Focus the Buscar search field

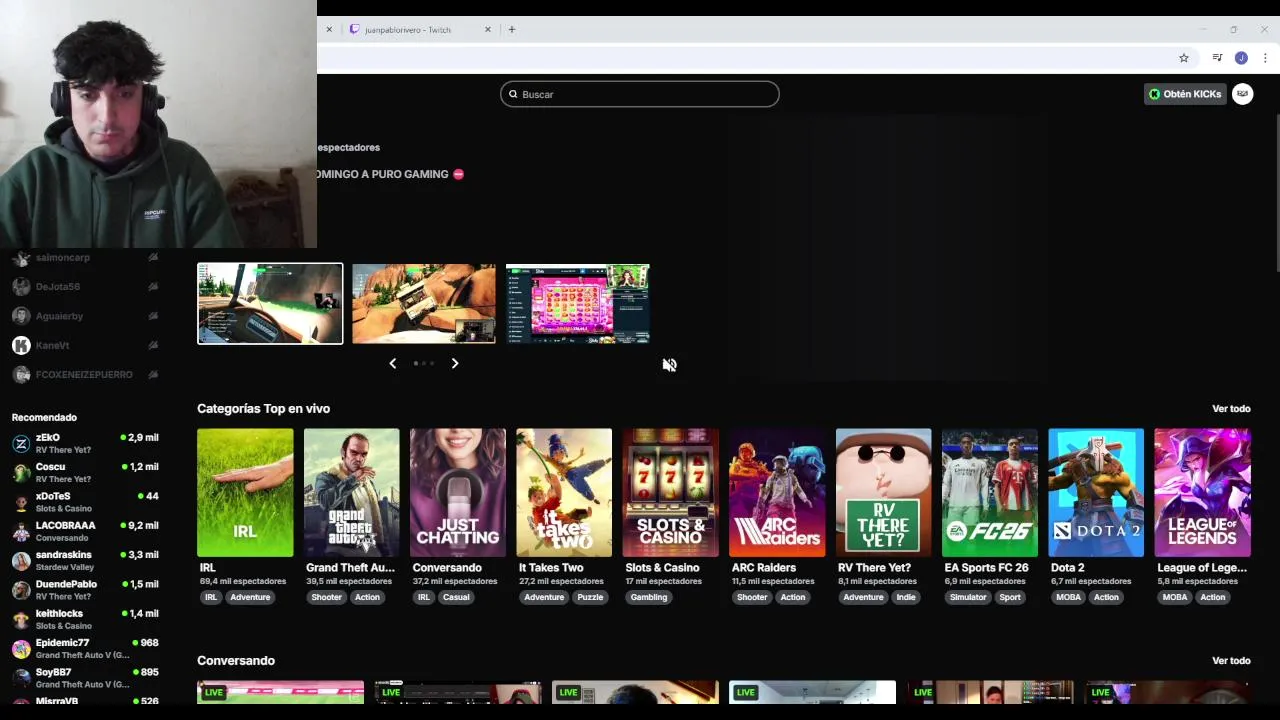(640, 94)
